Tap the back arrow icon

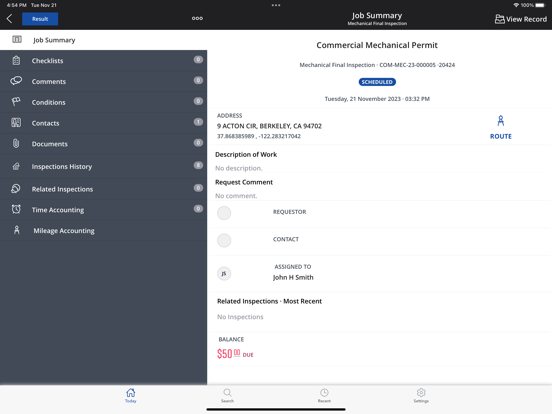tap(10, 19)
